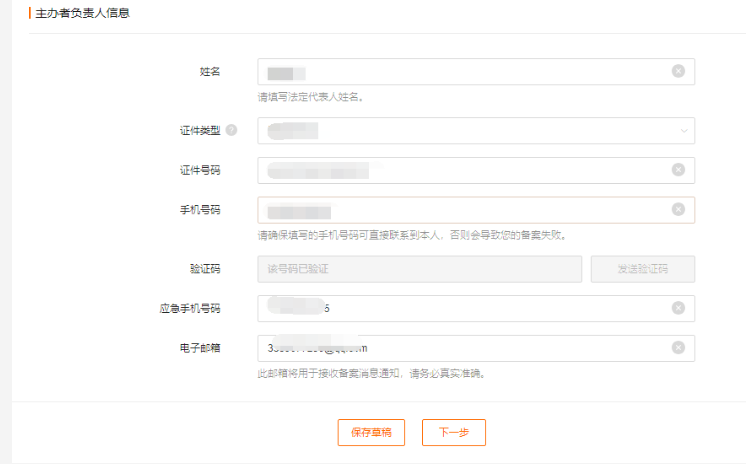Screen dimensions: 746x472
Task: Clear the 手机号码 input using its X icon
Action: click(678, 210)
